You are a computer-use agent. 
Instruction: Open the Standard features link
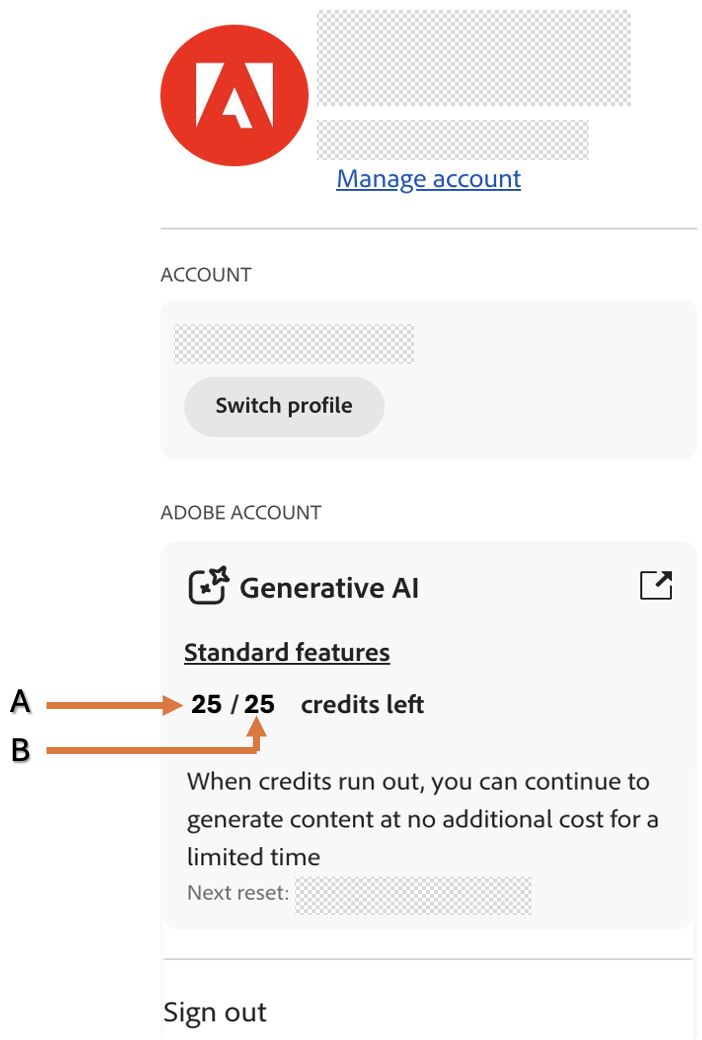pyautogui.click(x=287, y=653)
